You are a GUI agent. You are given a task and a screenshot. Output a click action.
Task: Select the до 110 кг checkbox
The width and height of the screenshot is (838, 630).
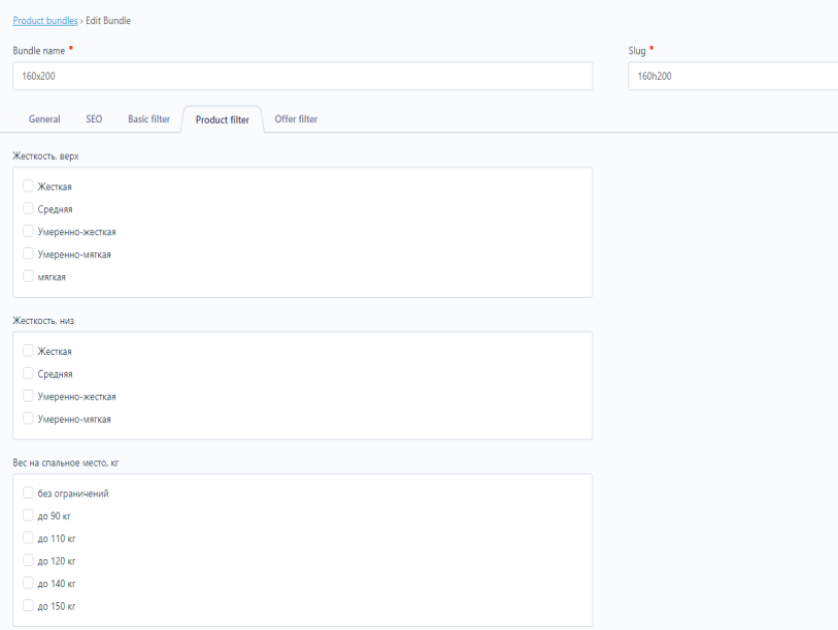click(x=28, y=538)
